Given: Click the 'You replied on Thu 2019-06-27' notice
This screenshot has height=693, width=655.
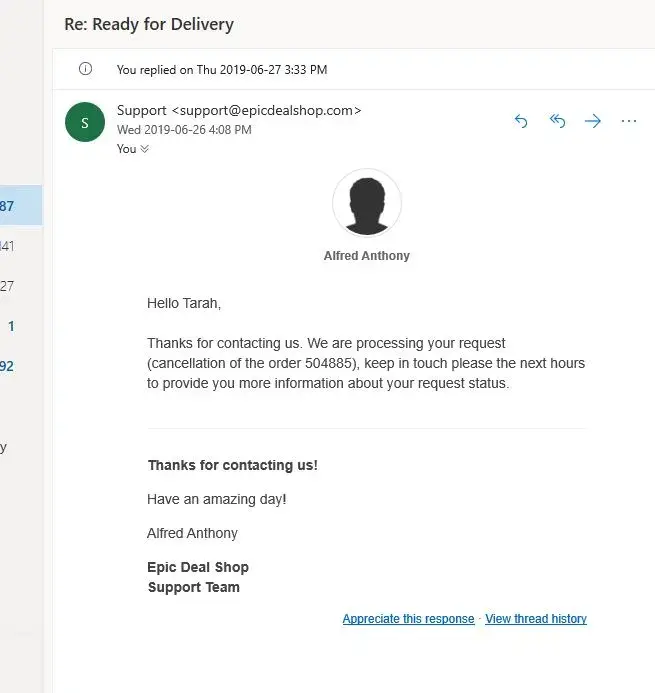Looking at the screenshot, I should tap(222, 70).
